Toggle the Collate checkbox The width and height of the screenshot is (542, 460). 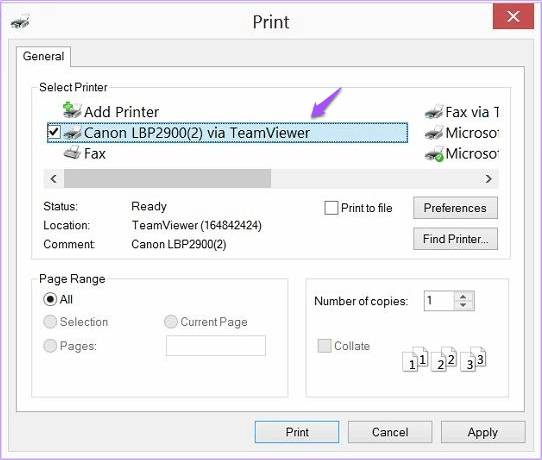tap(324, 346)
